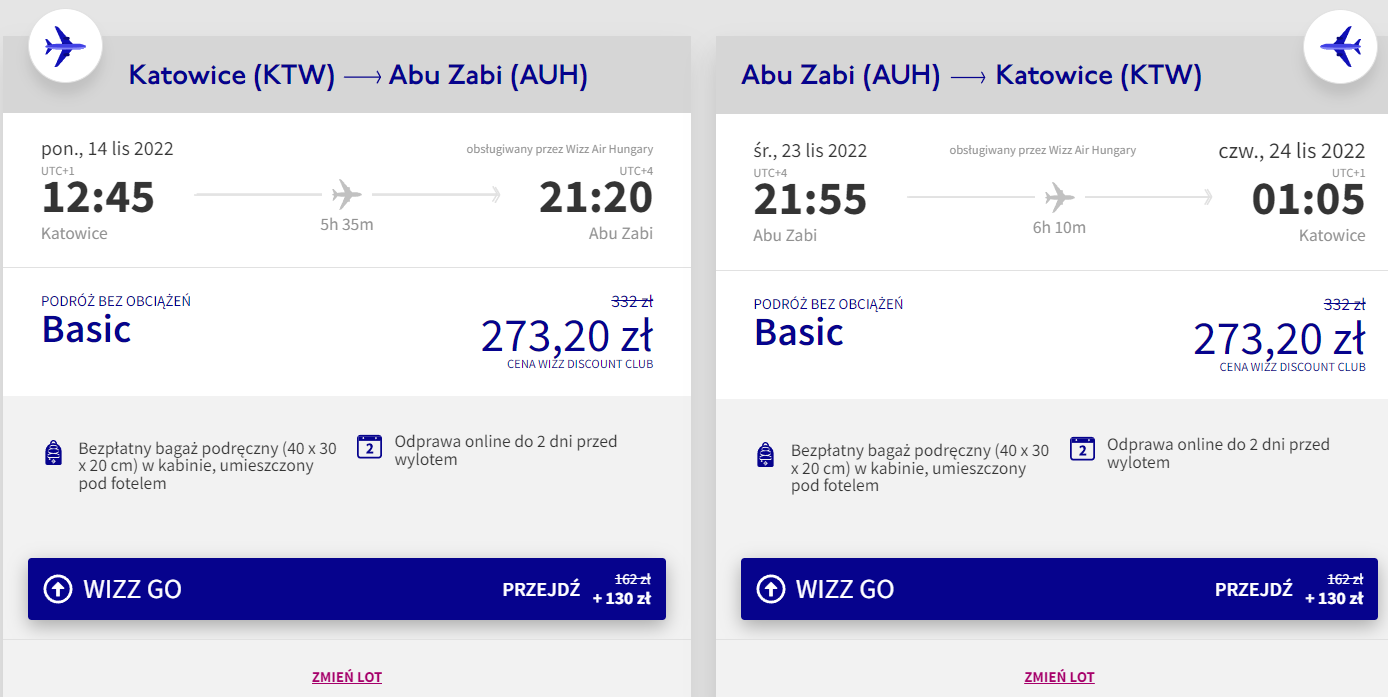Click the calendar check-in icon on outbound card
The height and width of the screenshot is (697, 1388).
(x=370, y=447)
